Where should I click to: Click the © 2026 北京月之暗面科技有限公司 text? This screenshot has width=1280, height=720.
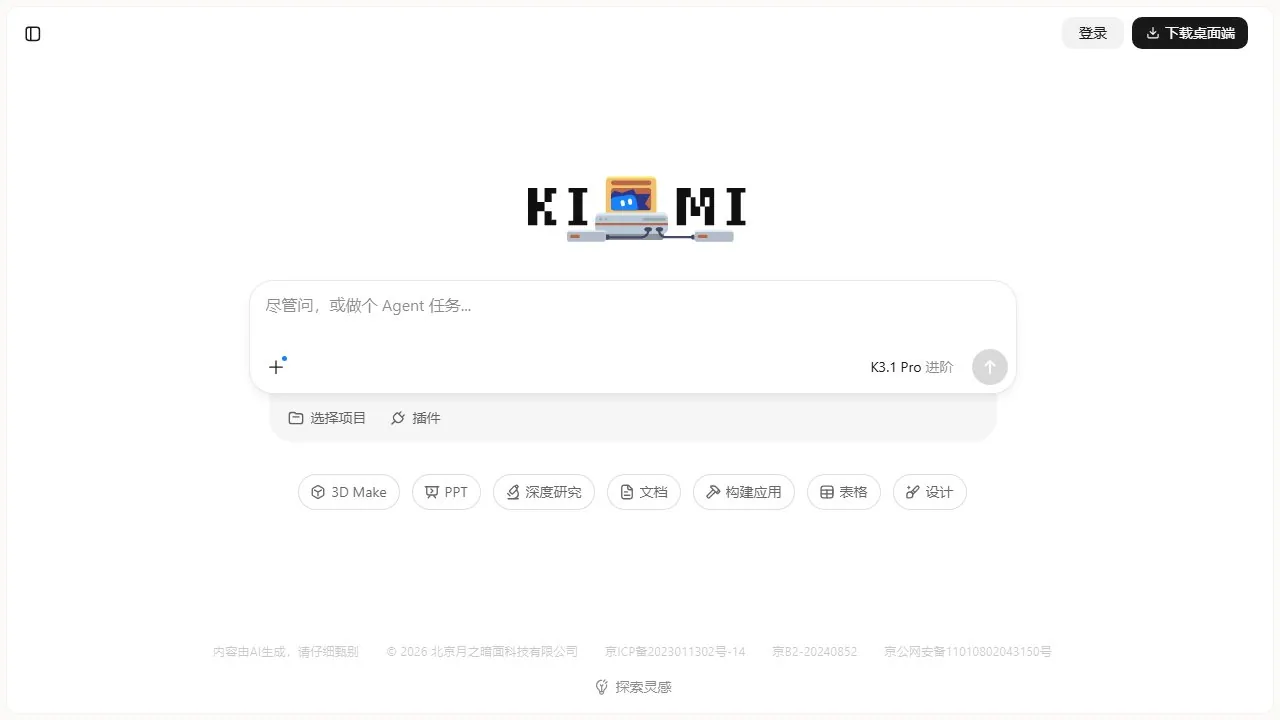tap(482, 652)
